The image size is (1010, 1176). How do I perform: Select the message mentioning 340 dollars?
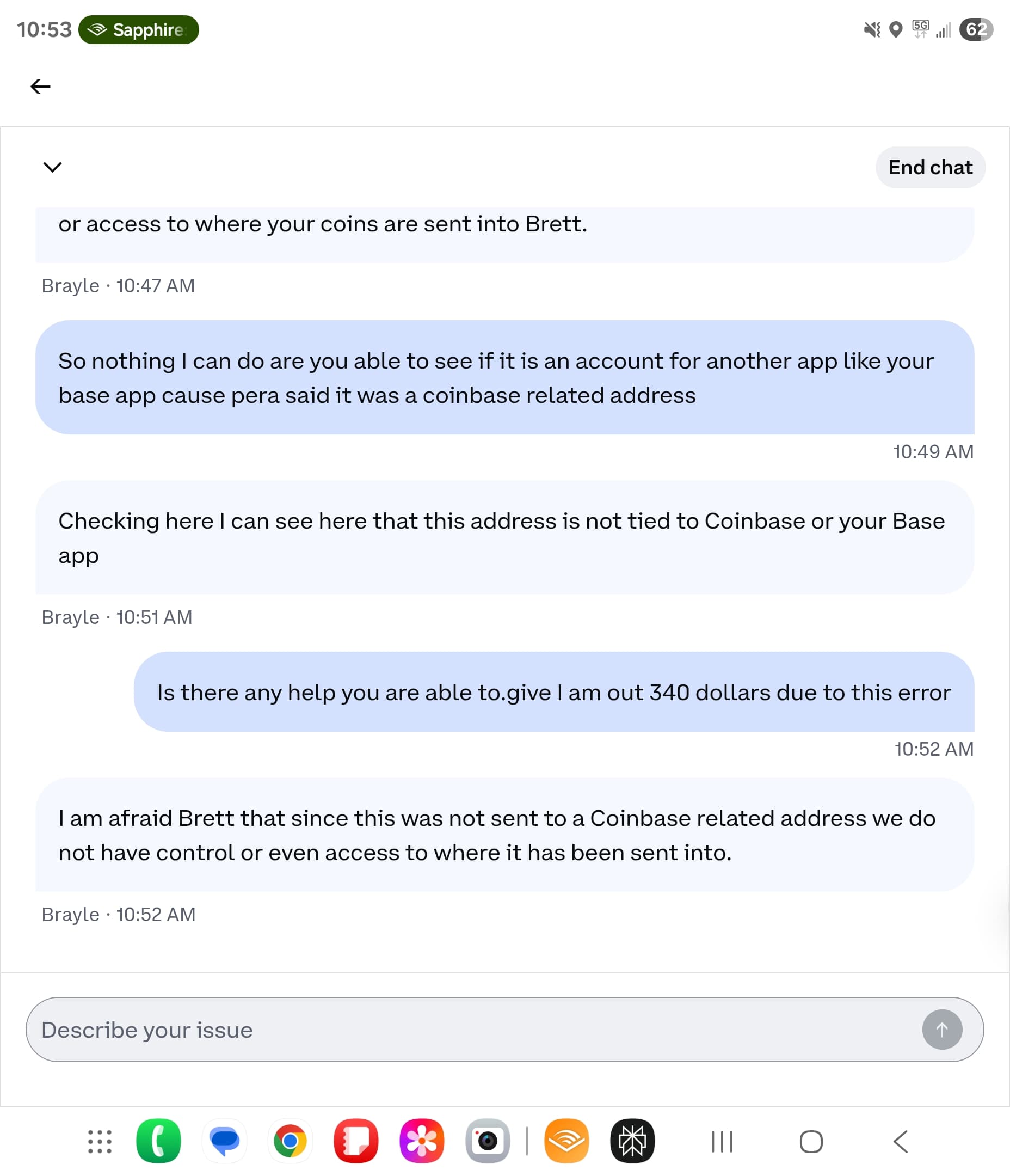[x=554, y=692]
